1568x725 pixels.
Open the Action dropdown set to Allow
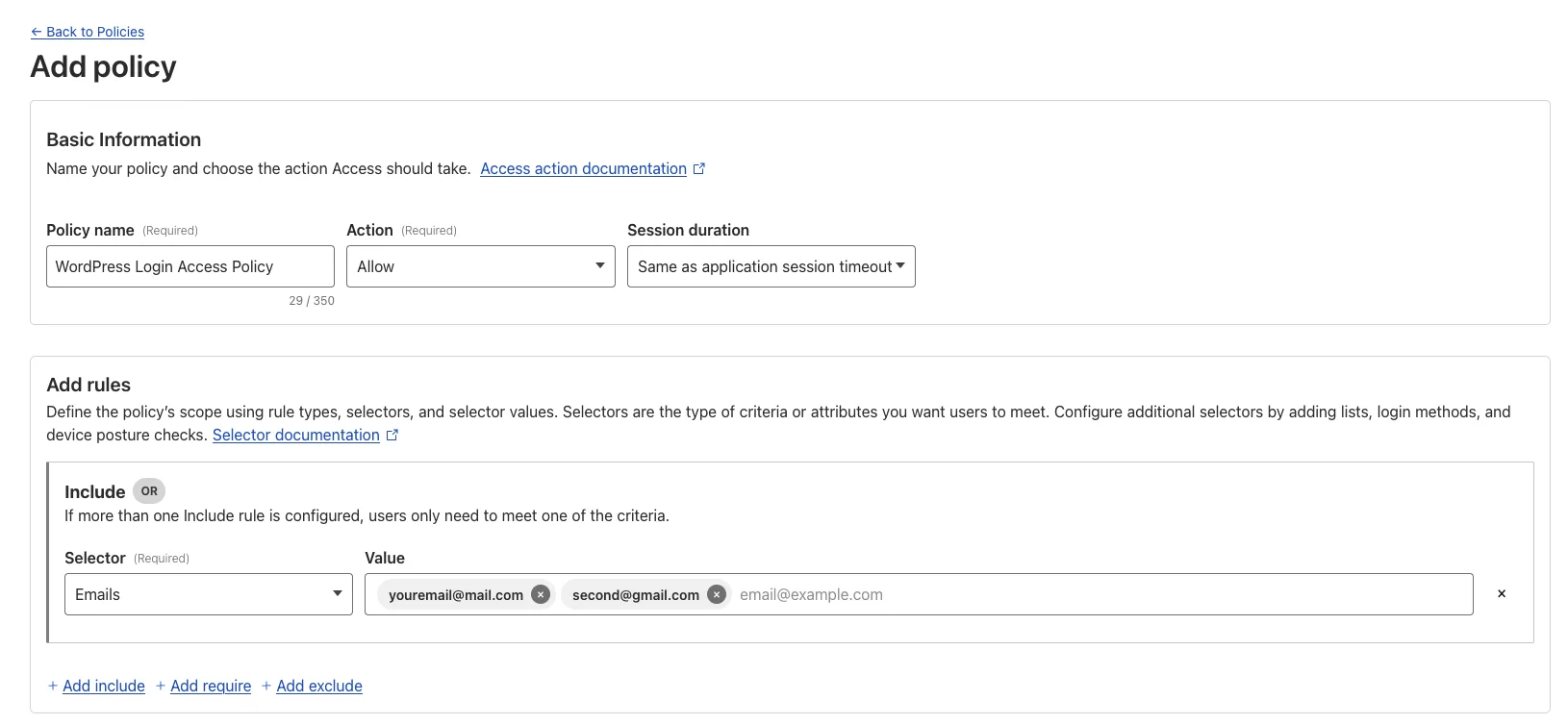coord(481,266)
